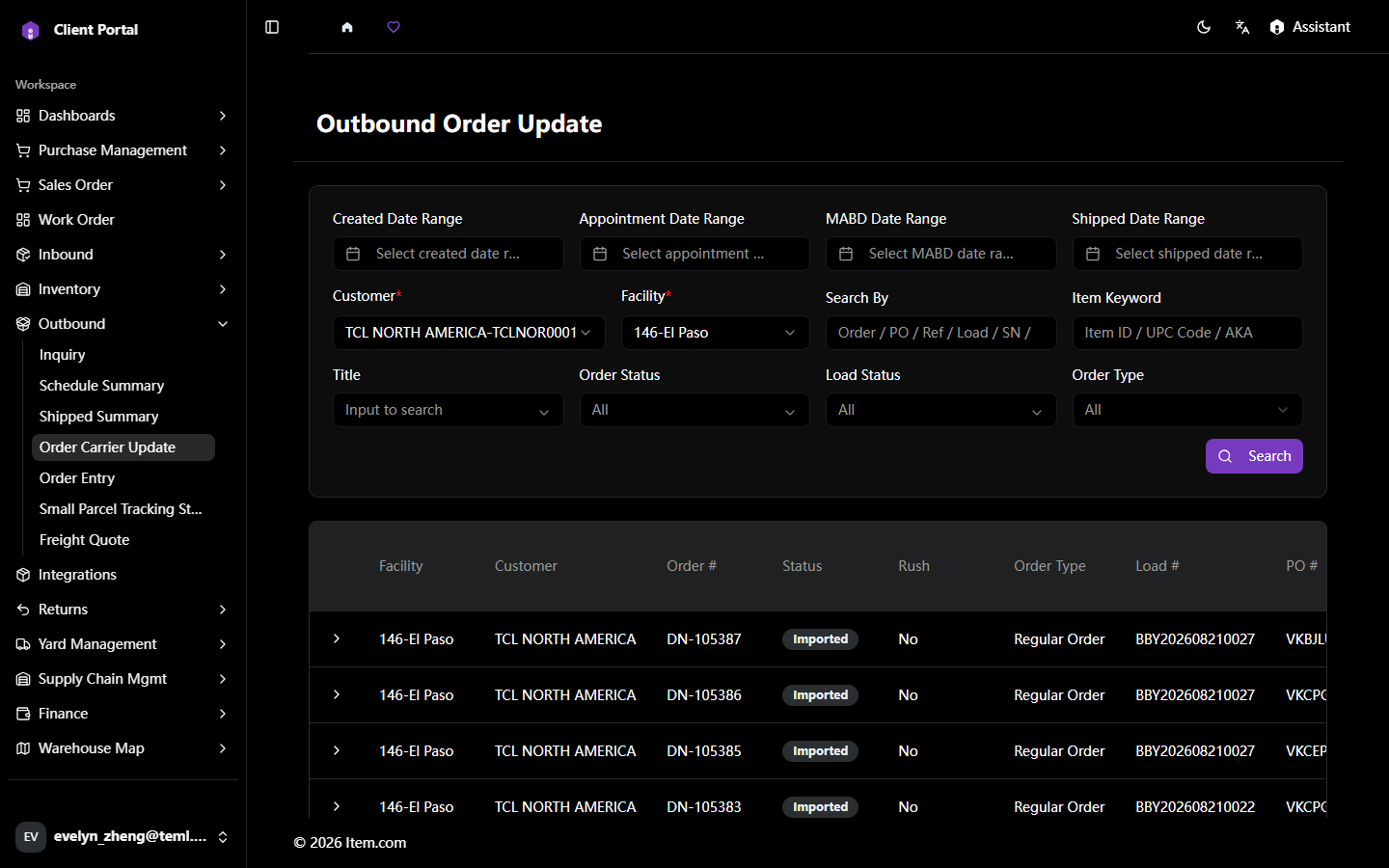The height and width of the screenshot is (868, 1389).
Task: Expand row for order DN-105383
Action: tap(337, 806)
